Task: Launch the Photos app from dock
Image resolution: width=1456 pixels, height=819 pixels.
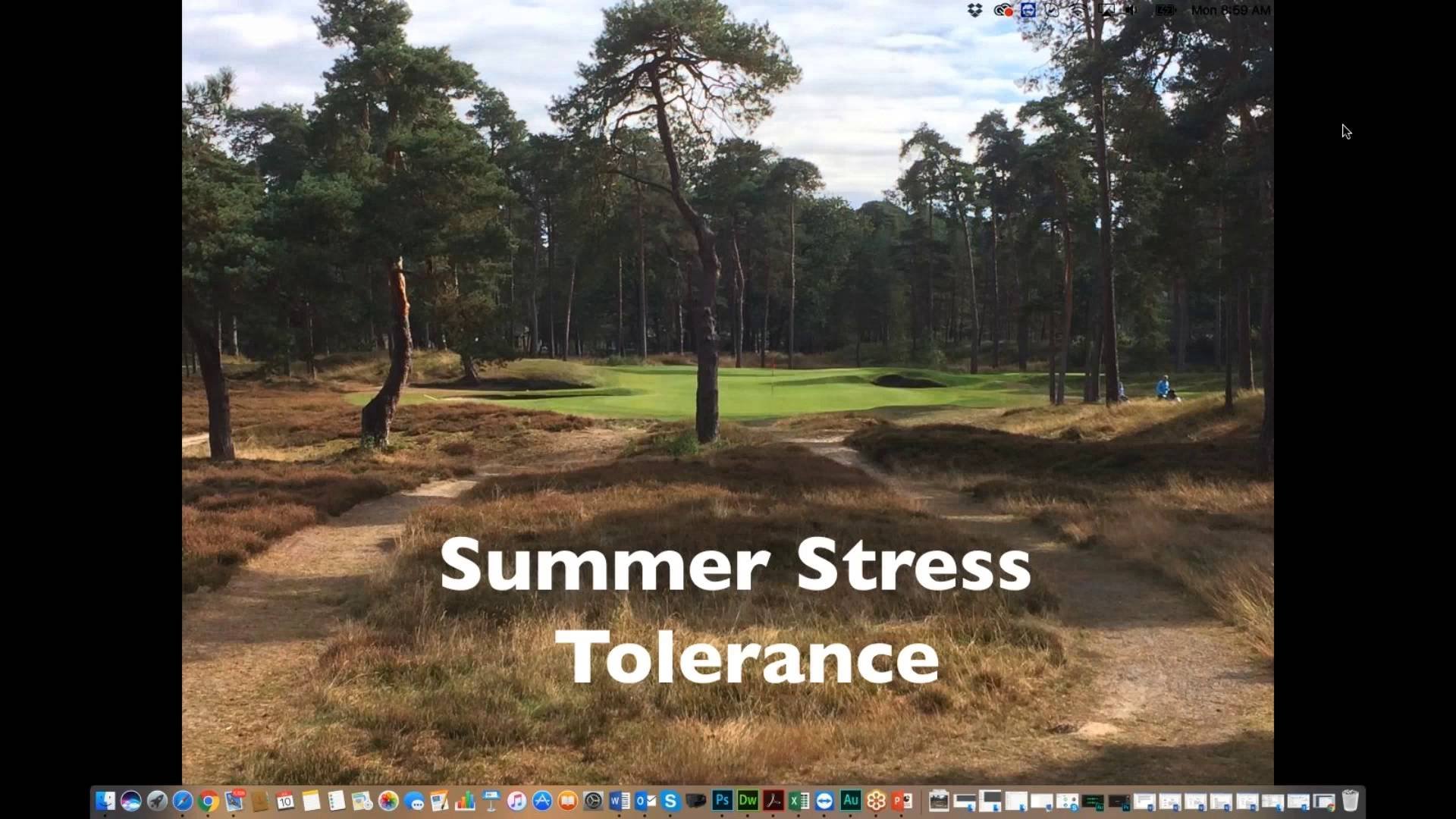Action: click(388, 801)
